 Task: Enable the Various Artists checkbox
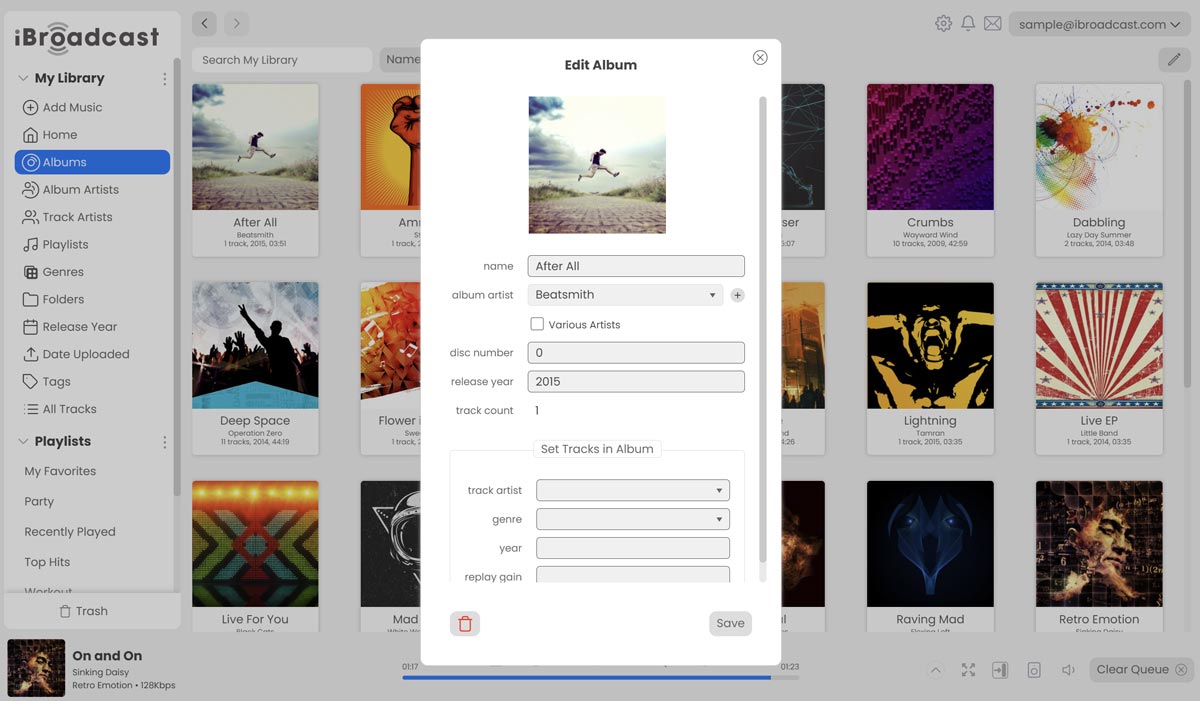(x=537, y=324)
